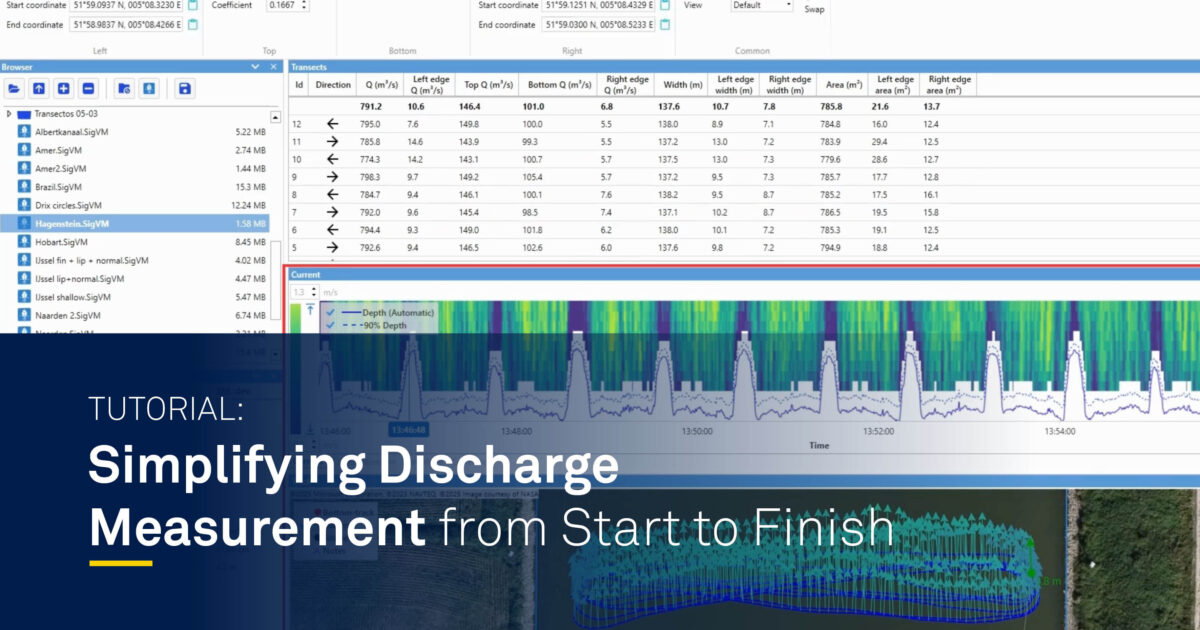
Task: Click the plus (expand all) icon in Browser toolbar
Action: point(64,88)
